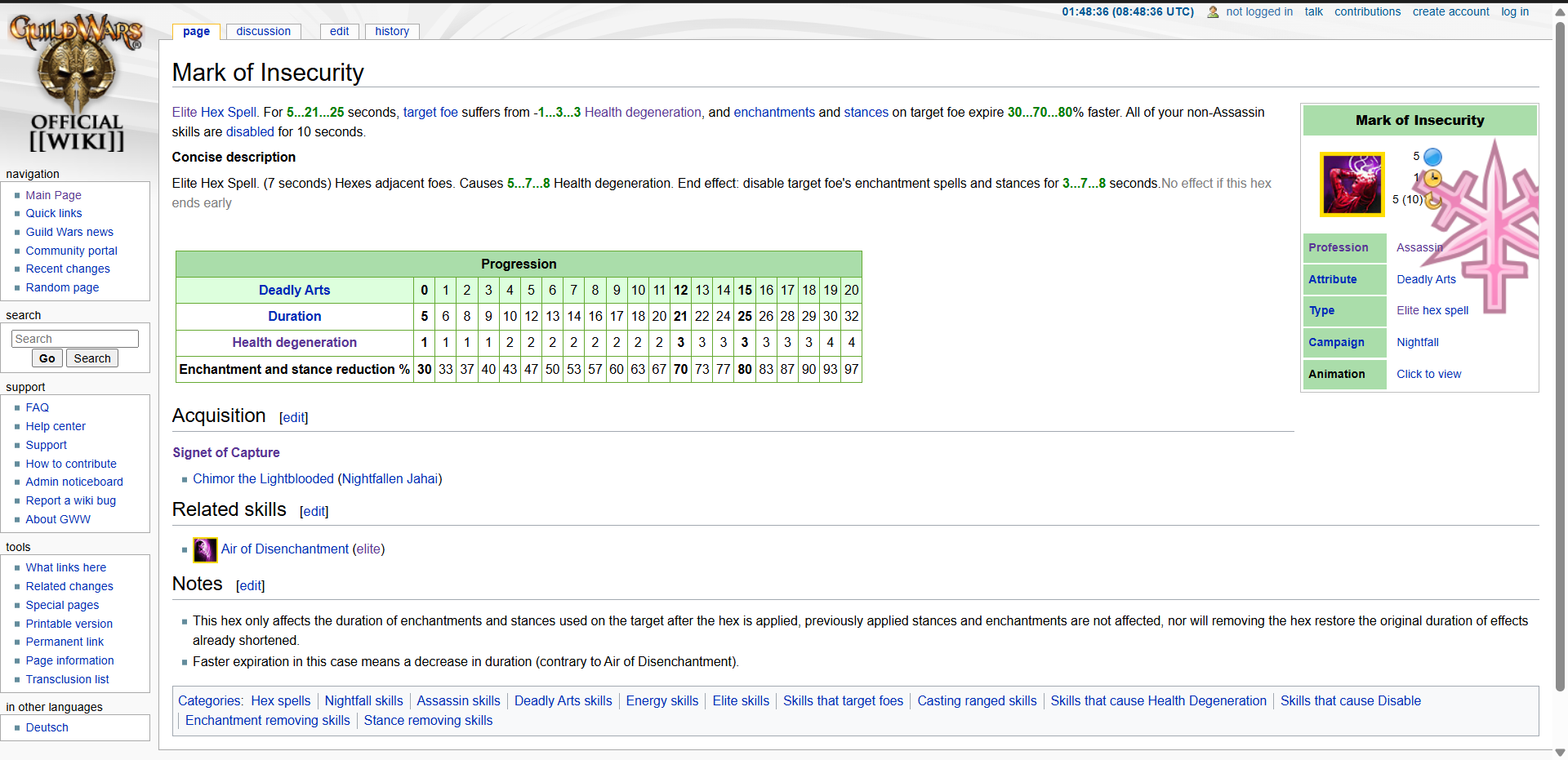Click the not logged in user icon

point(1213,12)
